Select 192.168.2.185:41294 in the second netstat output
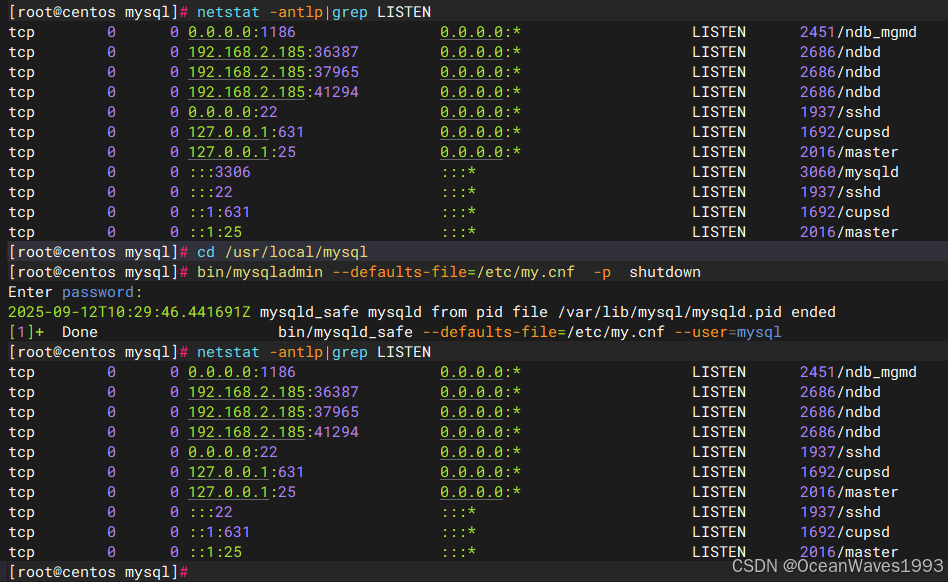Viewport: 948px width, 582px height. point(273,432)
